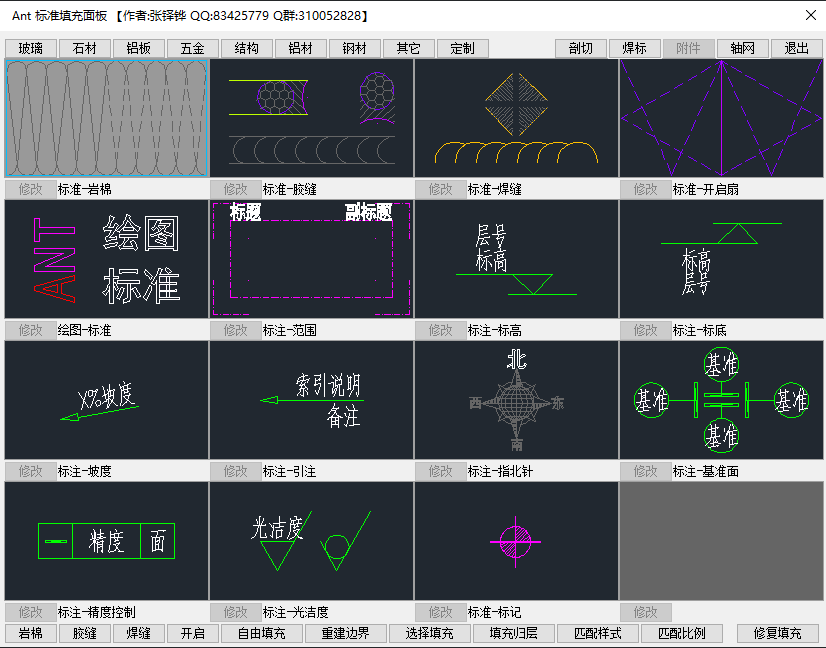This screenshot has width=826, height=648.
Task: Choose the 标注-基准面 datum symbol
Action: click(x=721, y=400)
